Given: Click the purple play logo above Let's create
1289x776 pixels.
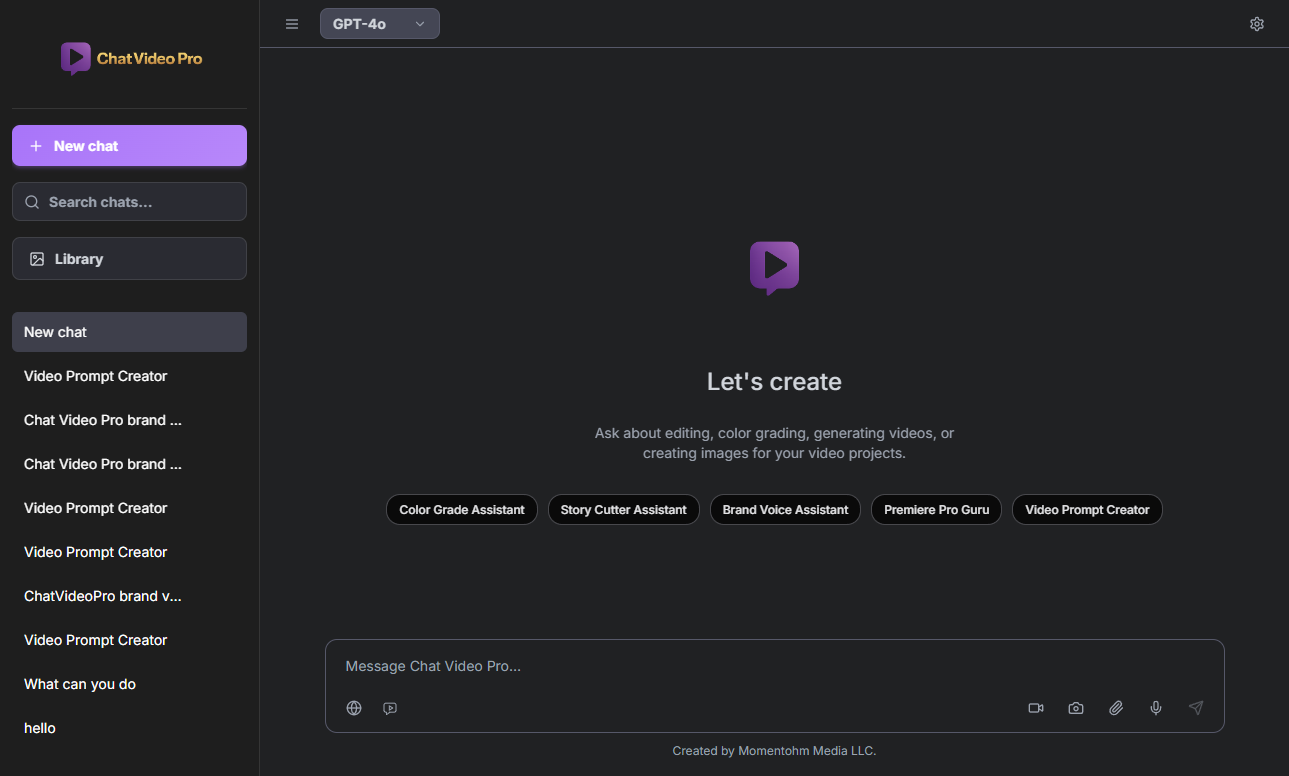Looking at the screenshot, I should point(774,267).
